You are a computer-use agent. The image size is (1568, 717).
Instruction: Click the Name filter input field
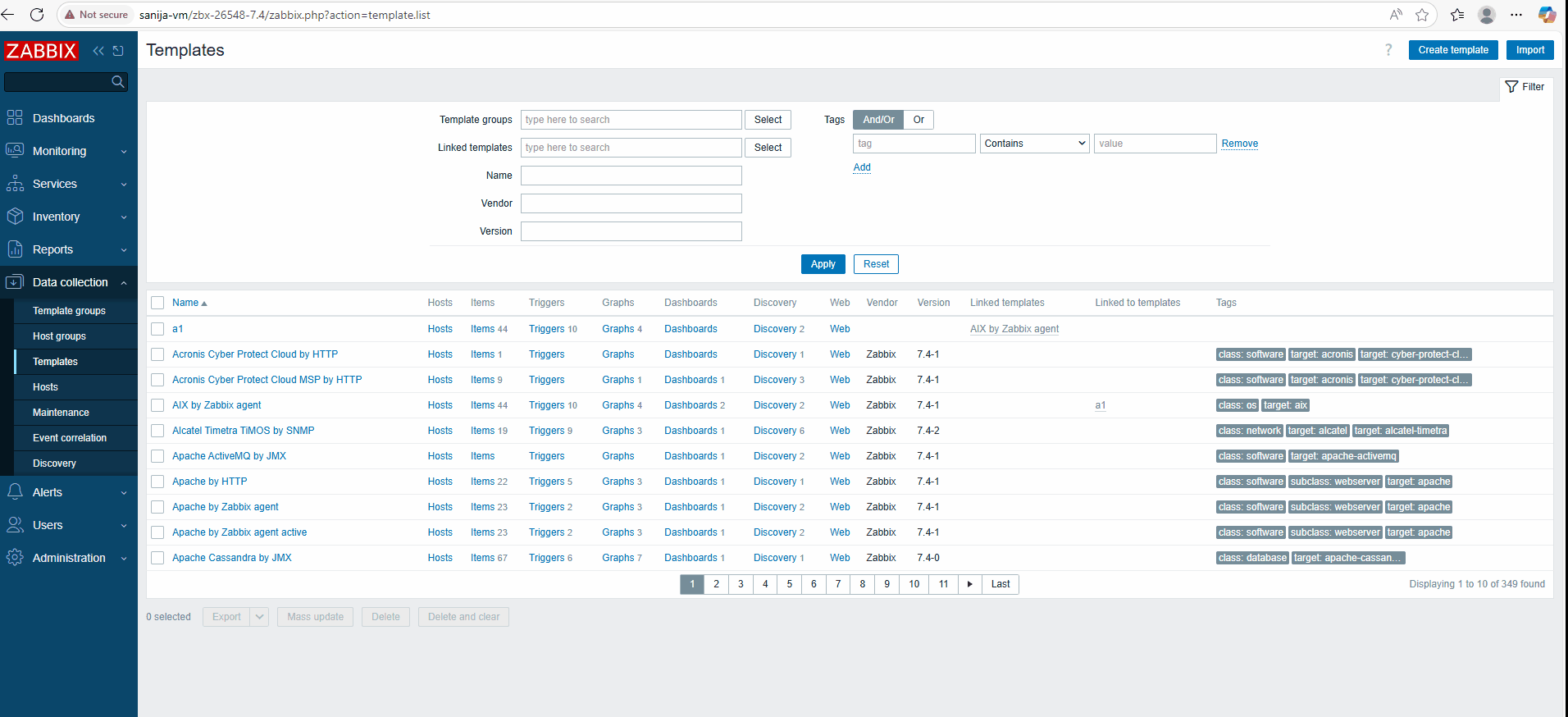(631, 176)
